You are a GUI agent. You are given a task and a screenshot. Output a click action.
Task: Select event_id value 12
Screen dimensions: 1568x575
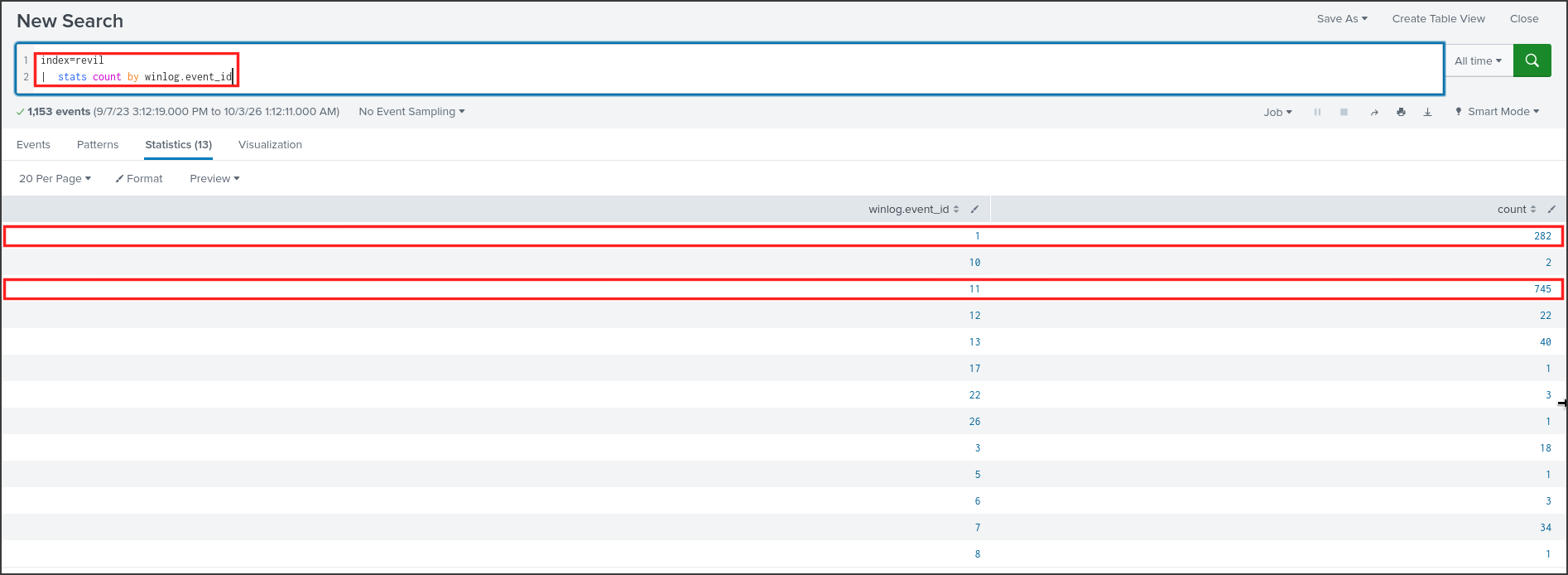coord(974,316)
